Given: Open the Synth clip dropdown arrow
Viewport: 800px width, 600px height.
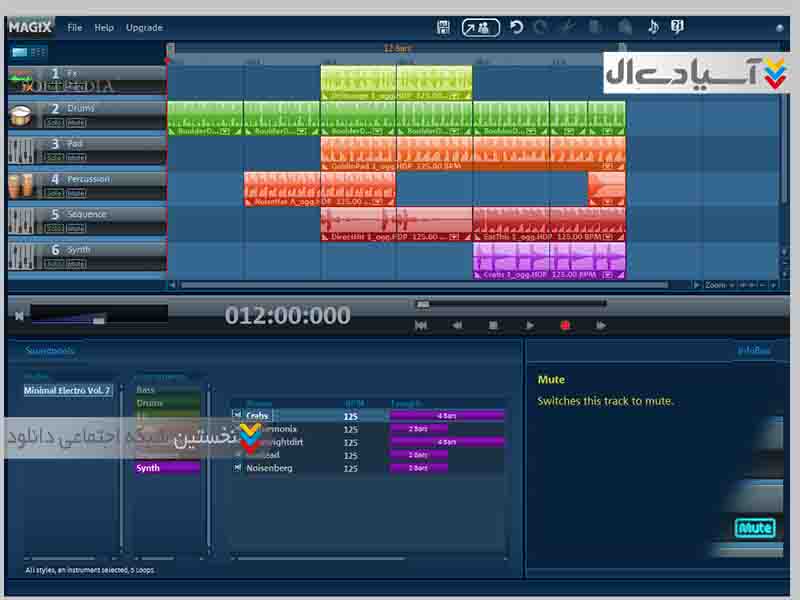Looking at the screenshot, I should [x=607, y=274].
